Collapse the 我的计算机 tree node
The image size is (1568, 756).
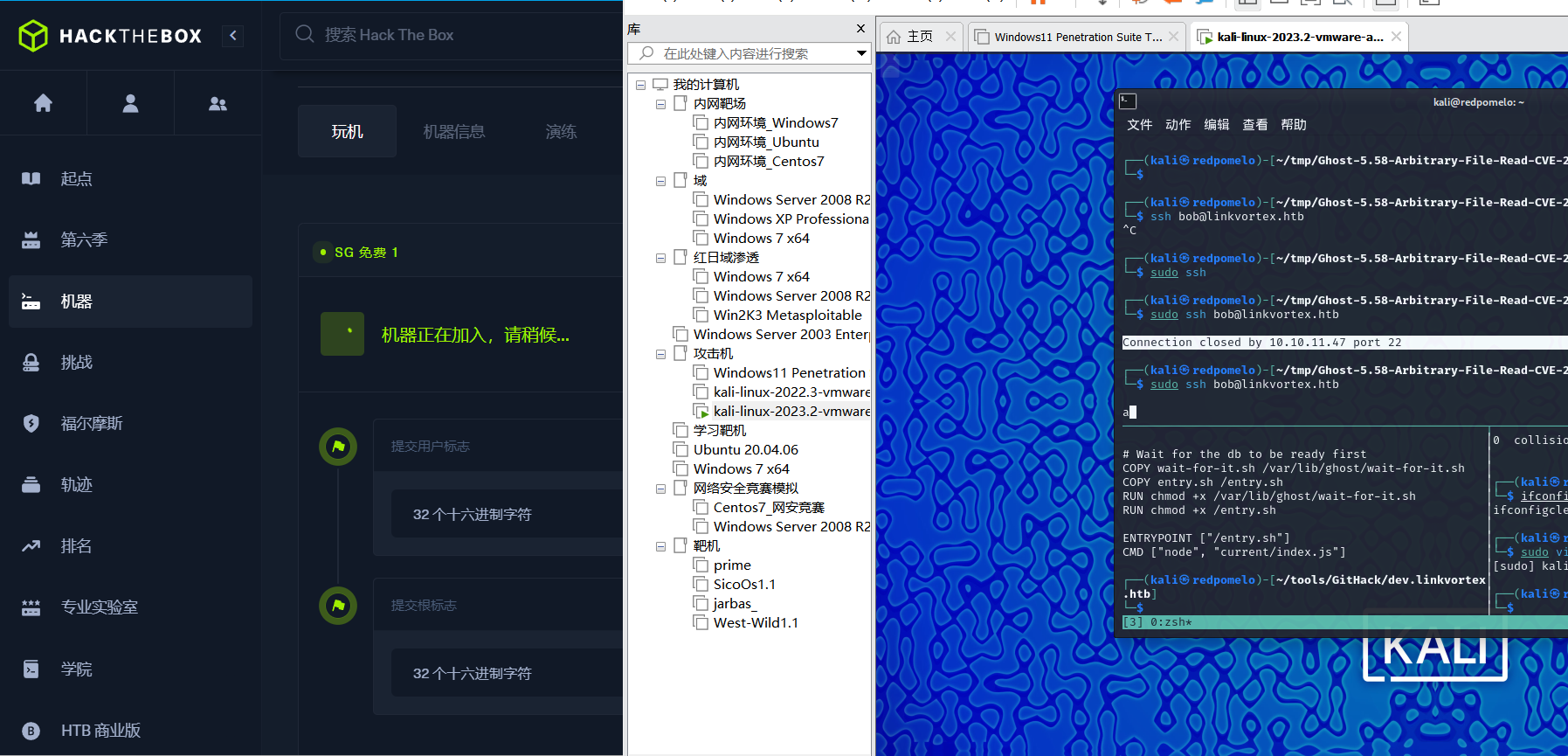click(640, 85)
